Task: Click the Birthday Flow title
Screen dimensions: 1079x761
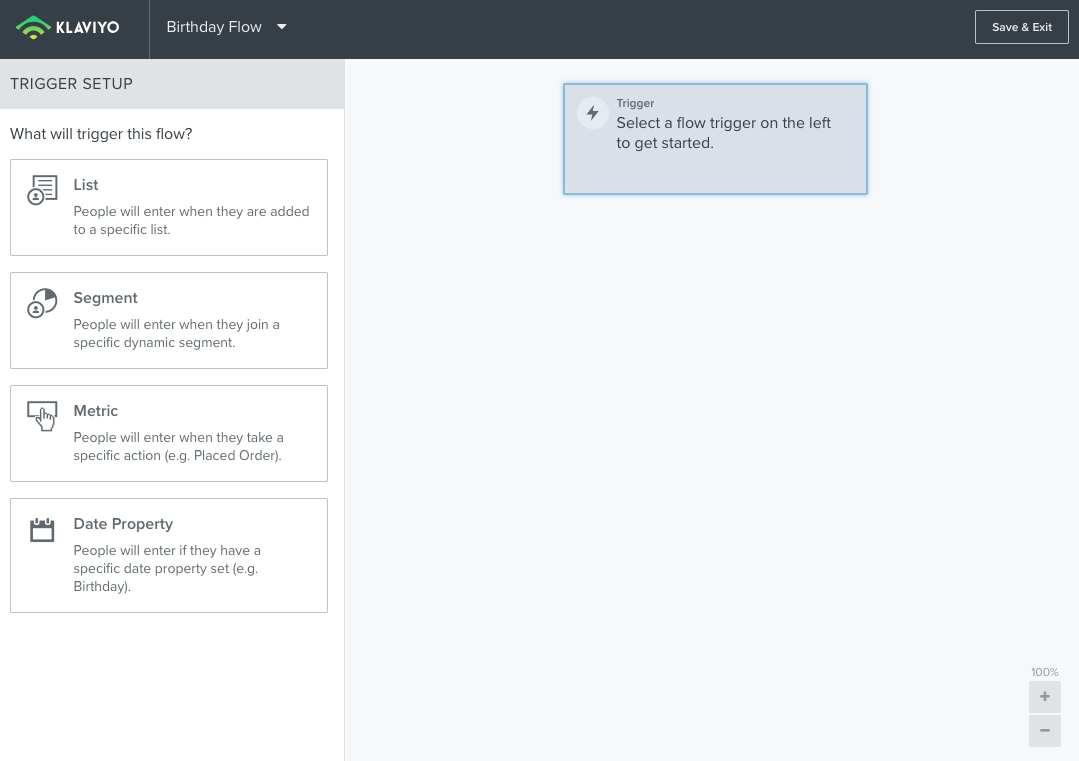Action: (x=214, y=27)
